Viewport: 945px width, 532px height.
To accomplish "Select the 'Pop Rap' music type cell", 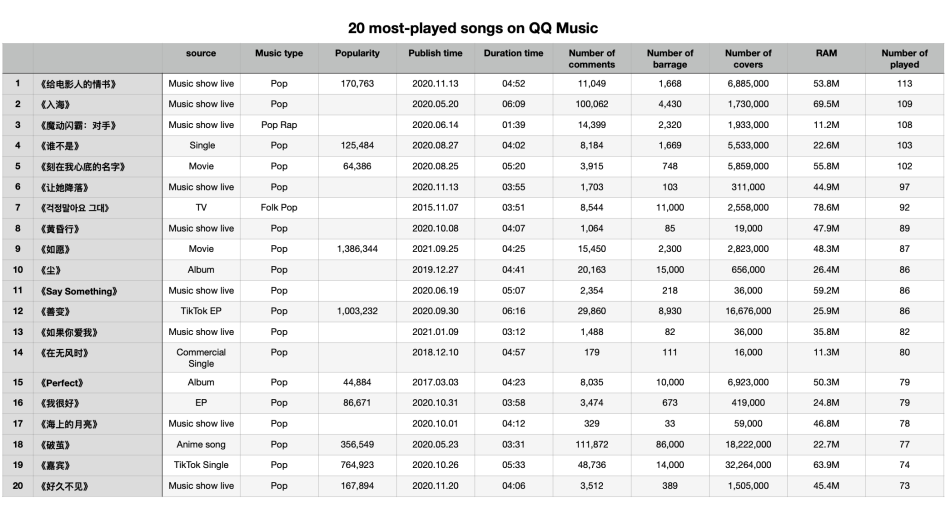I will coord(278,125).
